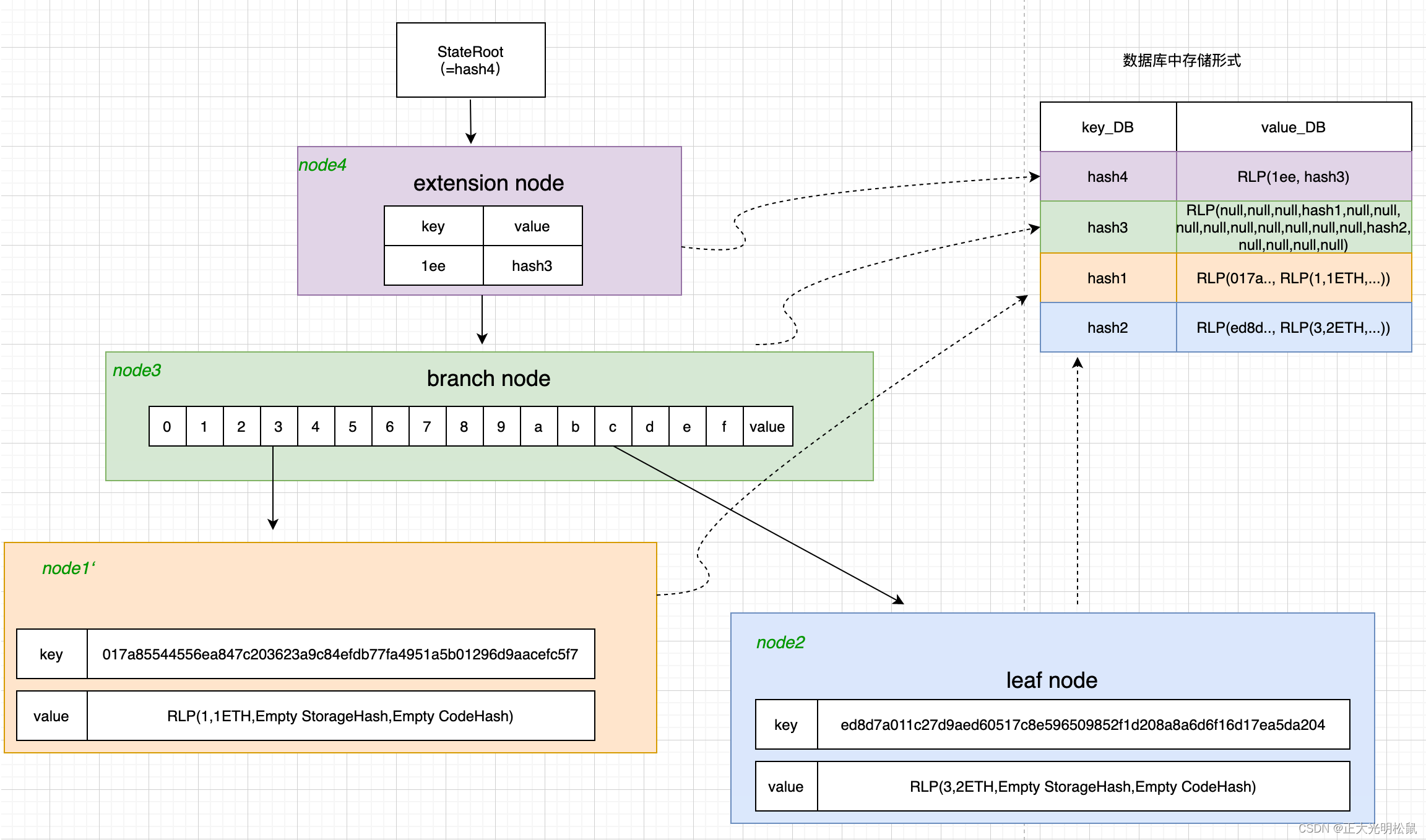Select the purple hash4 database row key
Image resolution: width=1426 pixels, height=840 pixels.
click(x=1107, y=177)
